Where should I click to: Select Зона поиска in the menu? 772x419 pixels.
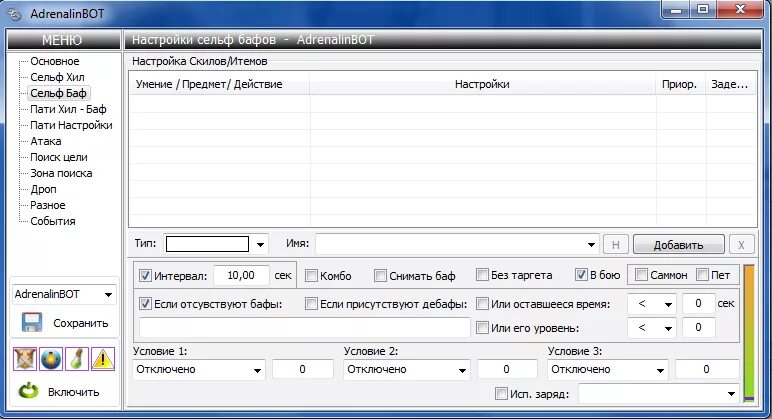61,173
